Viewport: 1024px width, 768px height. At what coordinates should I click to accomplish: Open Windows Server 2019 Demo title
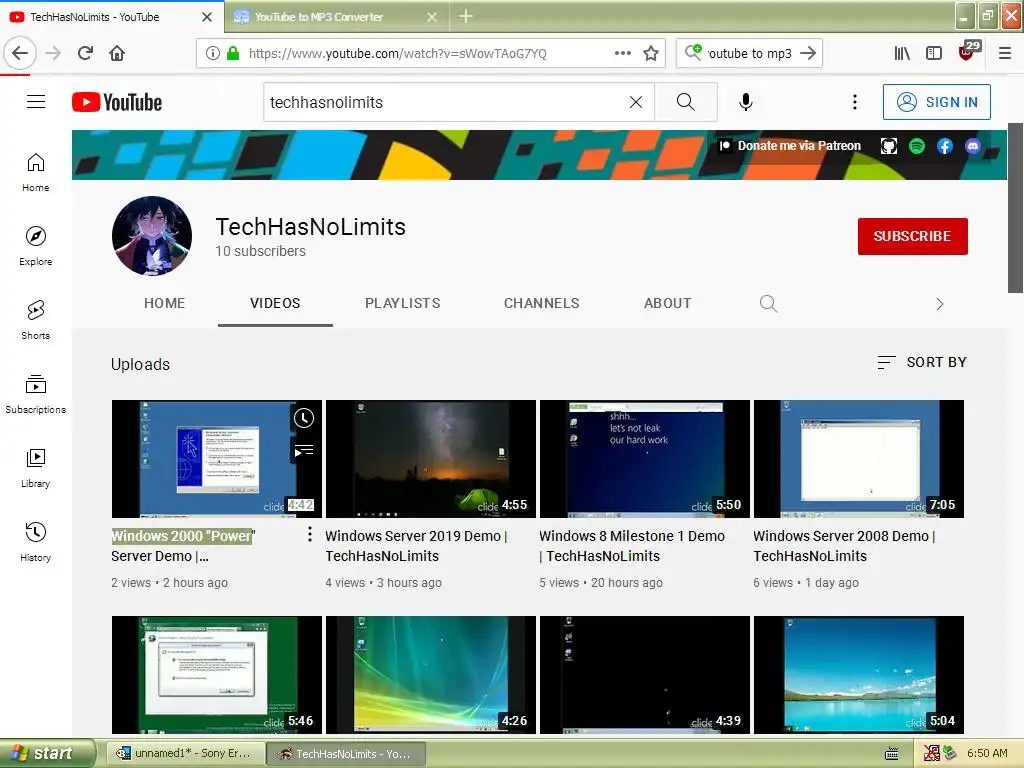click(x=416, y=546)
